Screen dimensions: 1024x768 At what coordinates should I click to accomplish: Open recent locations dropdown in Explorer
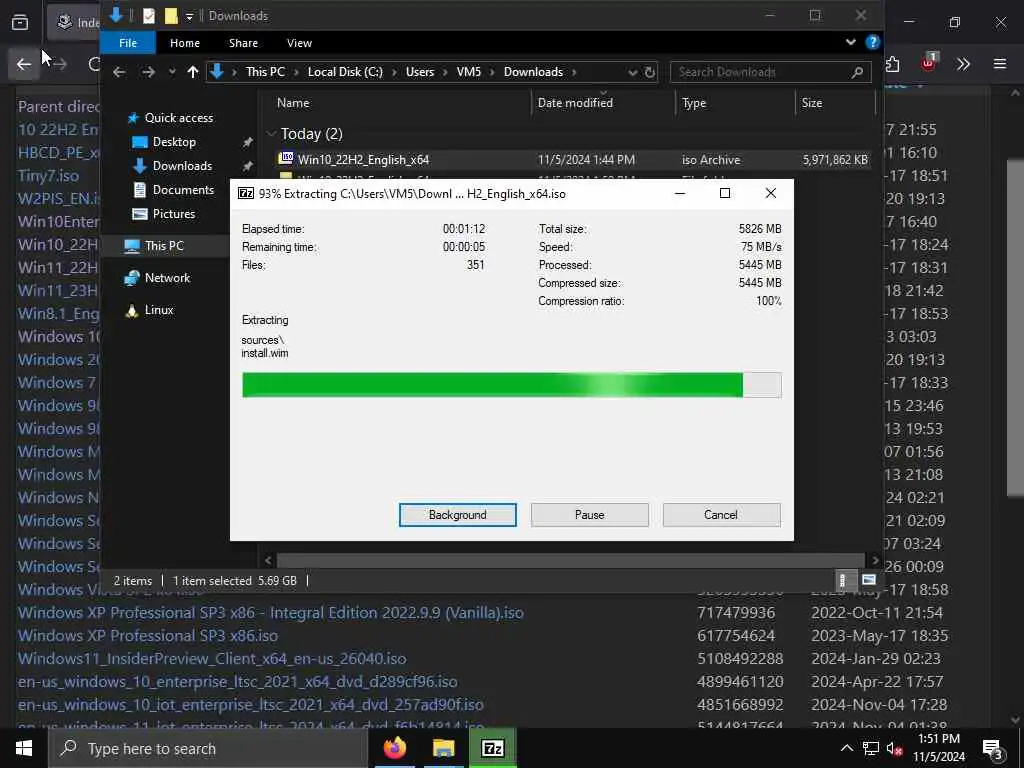(172, 72)
